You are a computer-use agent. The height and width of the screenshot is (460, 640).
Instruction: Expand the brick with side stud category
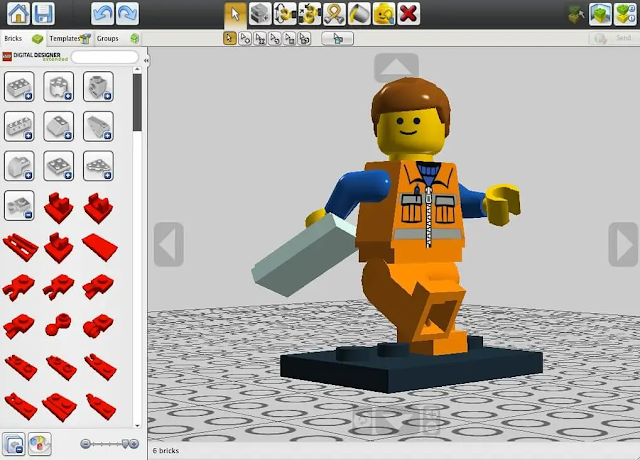point(98,87)
